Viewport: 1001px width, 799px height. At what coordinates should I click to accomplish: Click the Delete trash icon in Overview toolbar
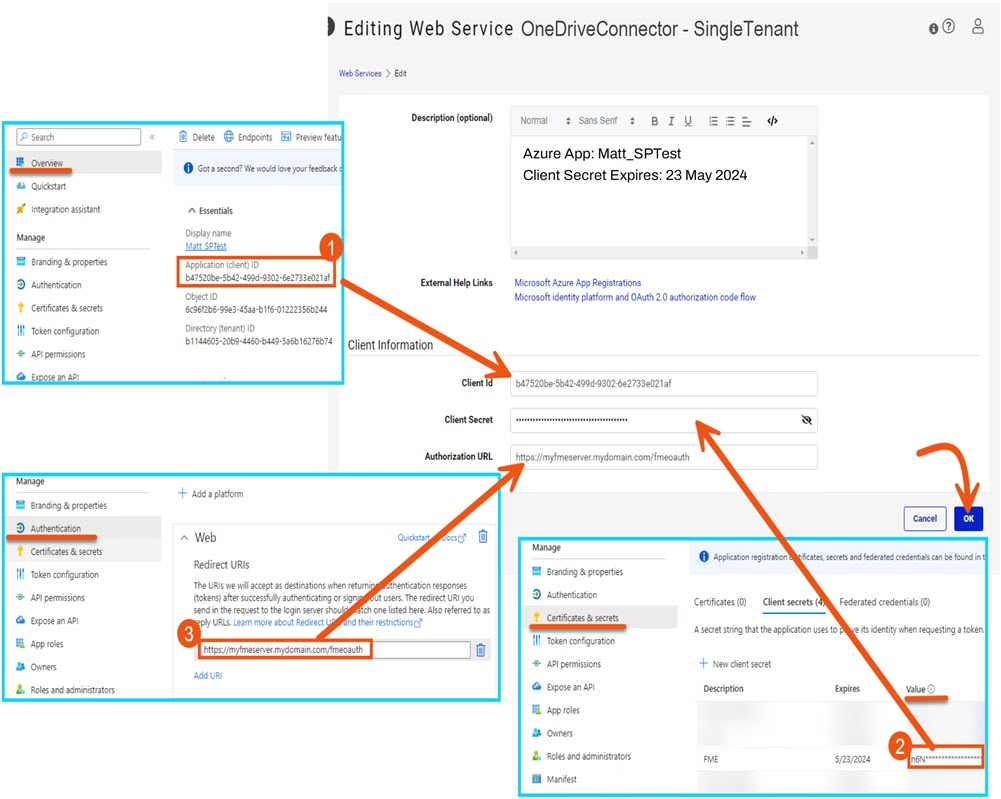pyautogui.click(x=183, y=137)
